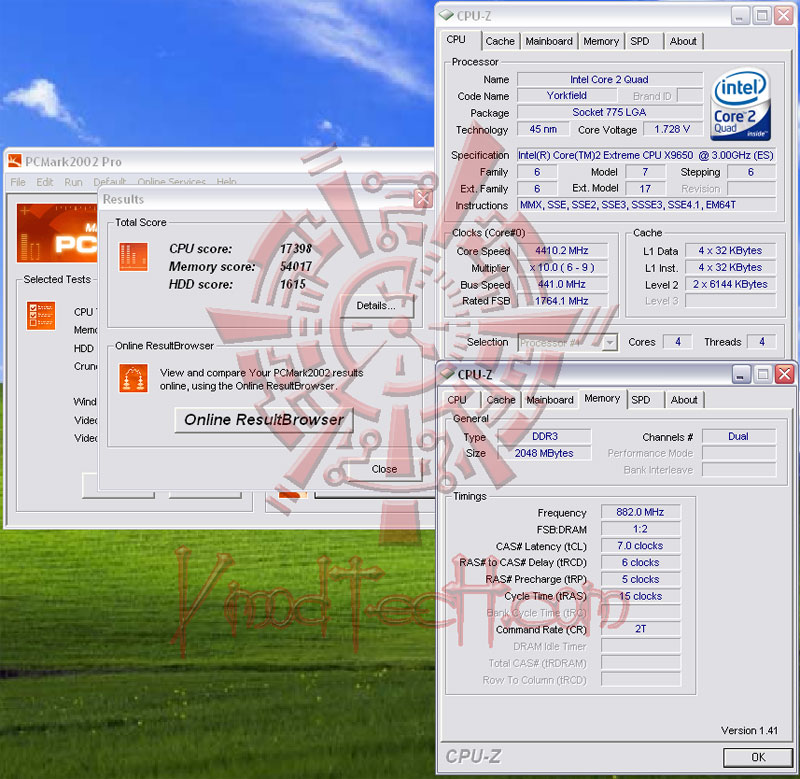Click the Channels # Dual value
Screen dimensions: 800x779
coord(738,437)
